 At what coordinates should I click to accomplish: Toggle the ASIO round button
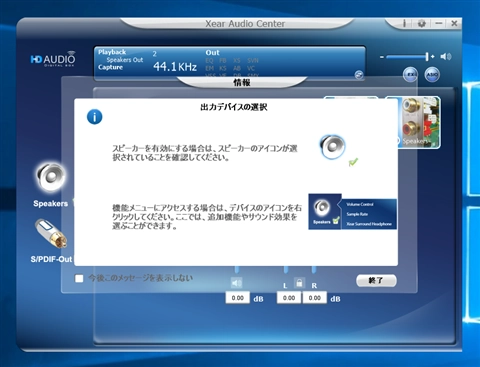coord(432,74)
